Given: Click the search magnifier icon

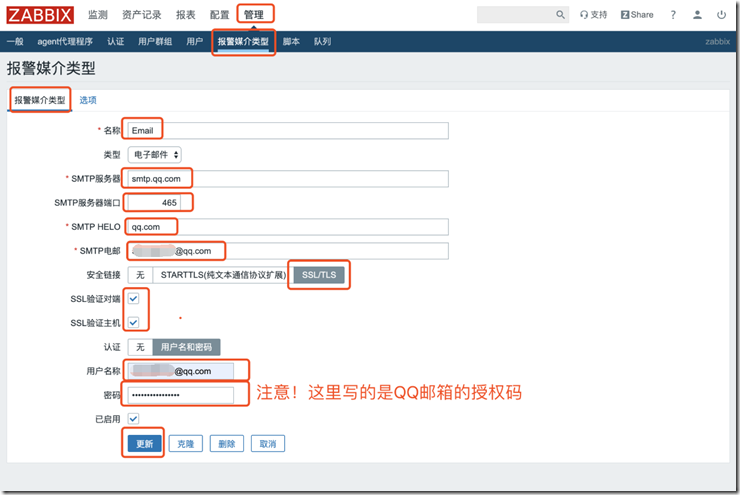Looking at the screenshot, I should (x=560, y=15).
